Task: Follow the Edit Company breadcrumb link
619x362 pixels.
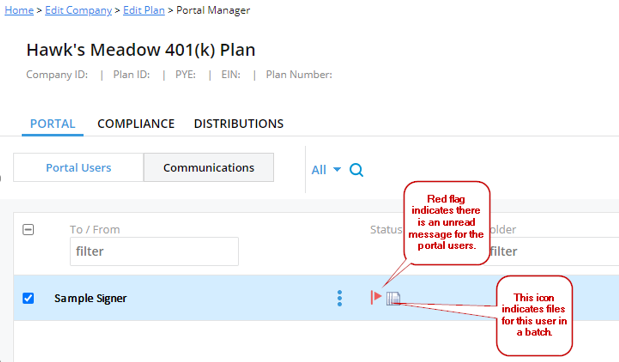Action: point(79,10)
